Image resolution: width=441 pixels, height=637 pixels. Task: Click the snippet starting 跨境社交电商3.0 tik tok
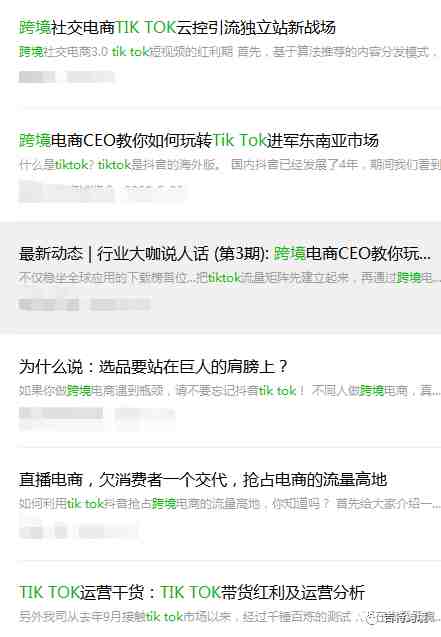[x=228, y=52]
